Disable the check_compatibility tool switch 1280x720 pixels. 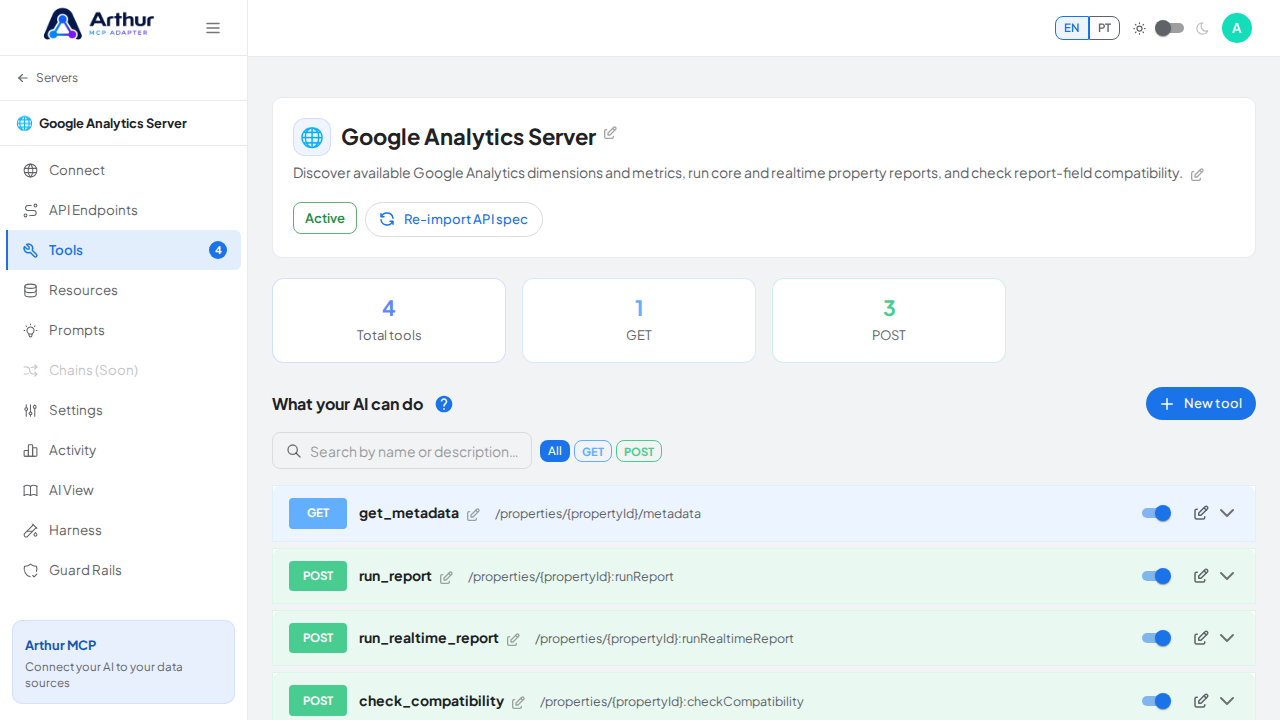[x=1157, y=701]
